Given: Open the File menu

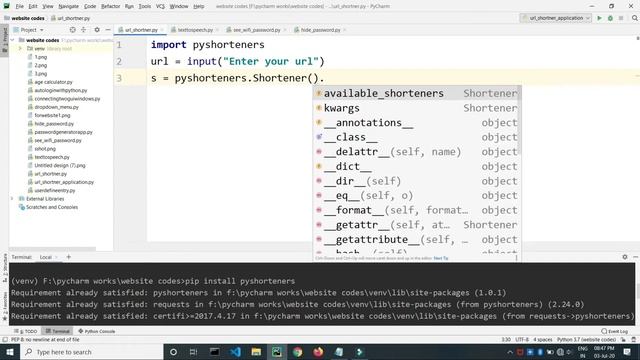Looking at the screenshot, I should [19, 6].
